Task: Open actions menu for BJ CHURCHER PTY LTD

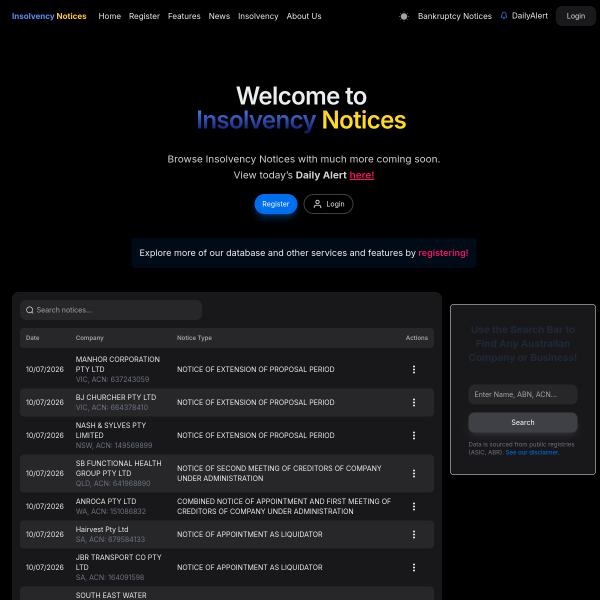Action: (414, 402)
